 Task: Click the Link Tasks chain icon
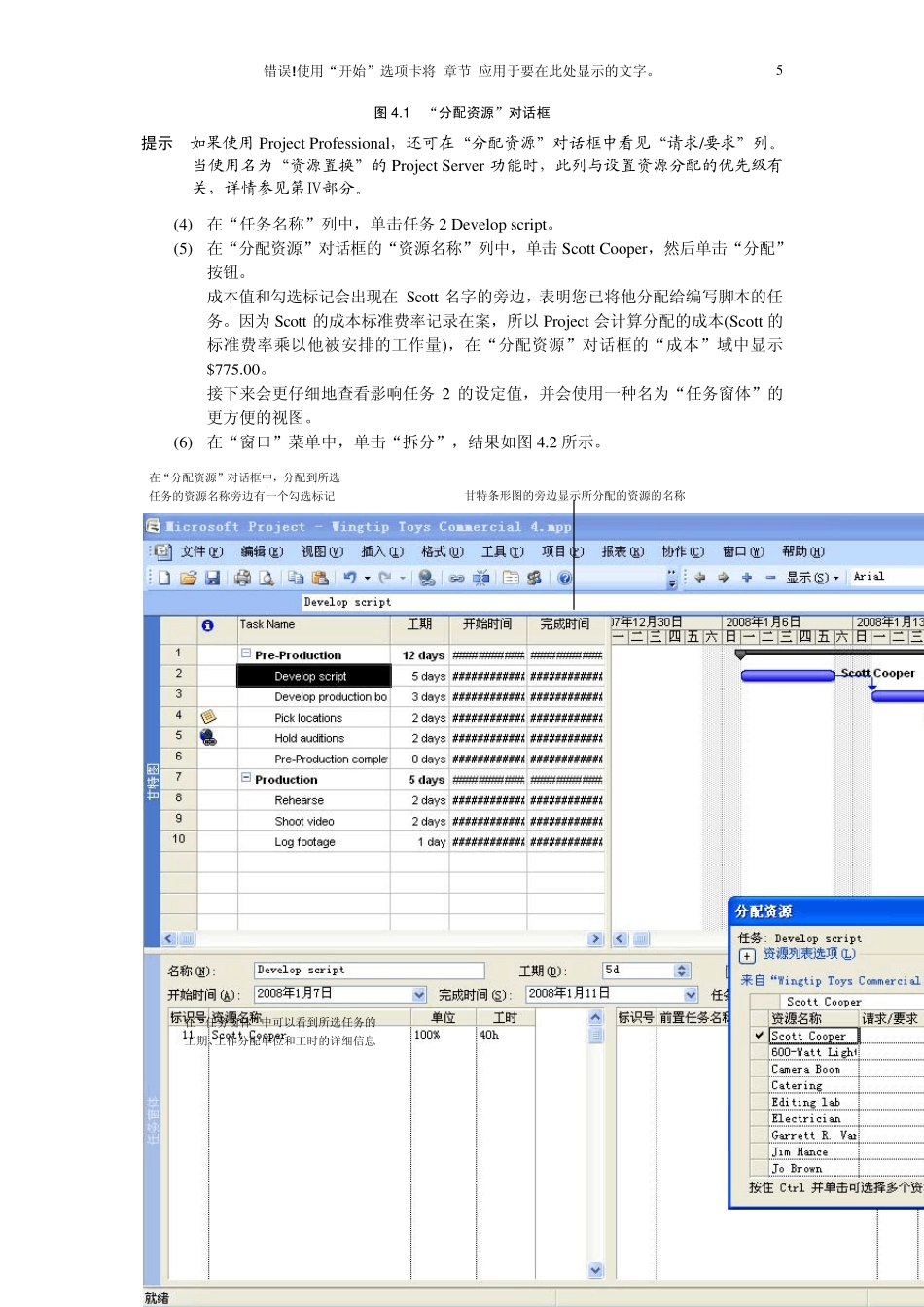456,578
